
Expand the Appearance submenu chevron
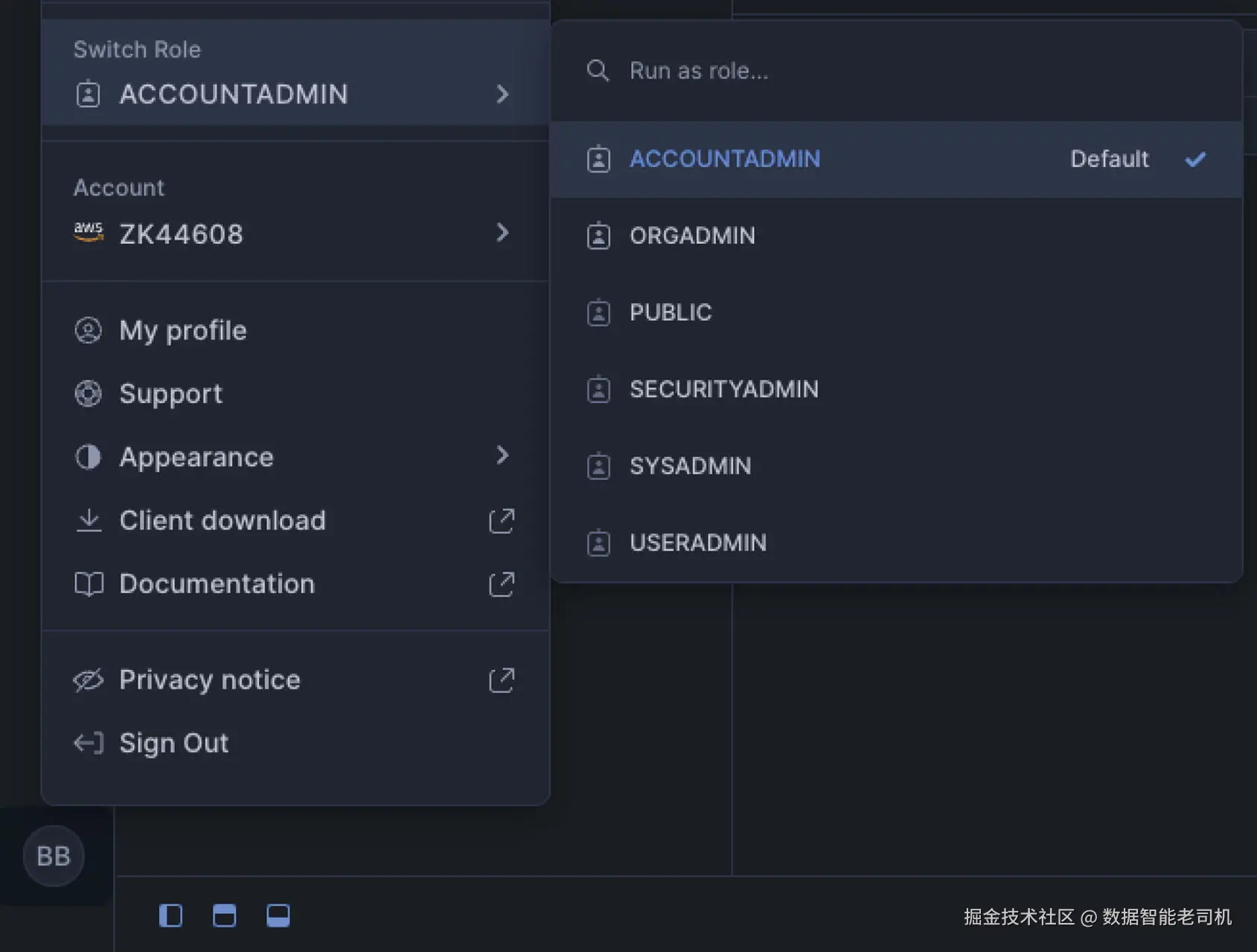[502, 455]
